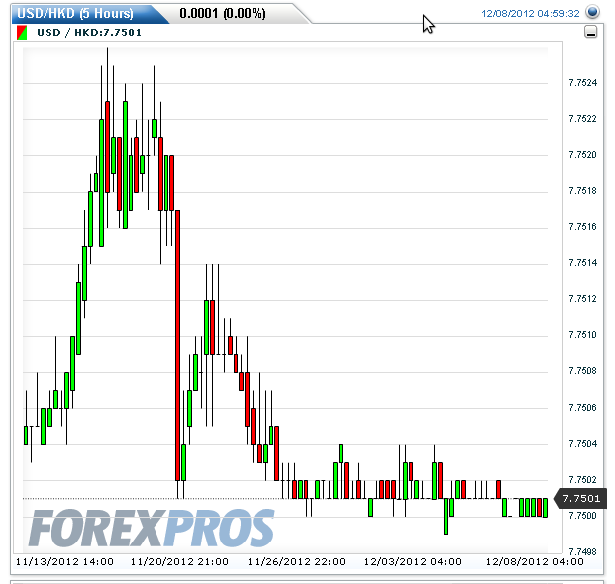
Task: Click the 7.7508 price axis label
Action: 582,371
